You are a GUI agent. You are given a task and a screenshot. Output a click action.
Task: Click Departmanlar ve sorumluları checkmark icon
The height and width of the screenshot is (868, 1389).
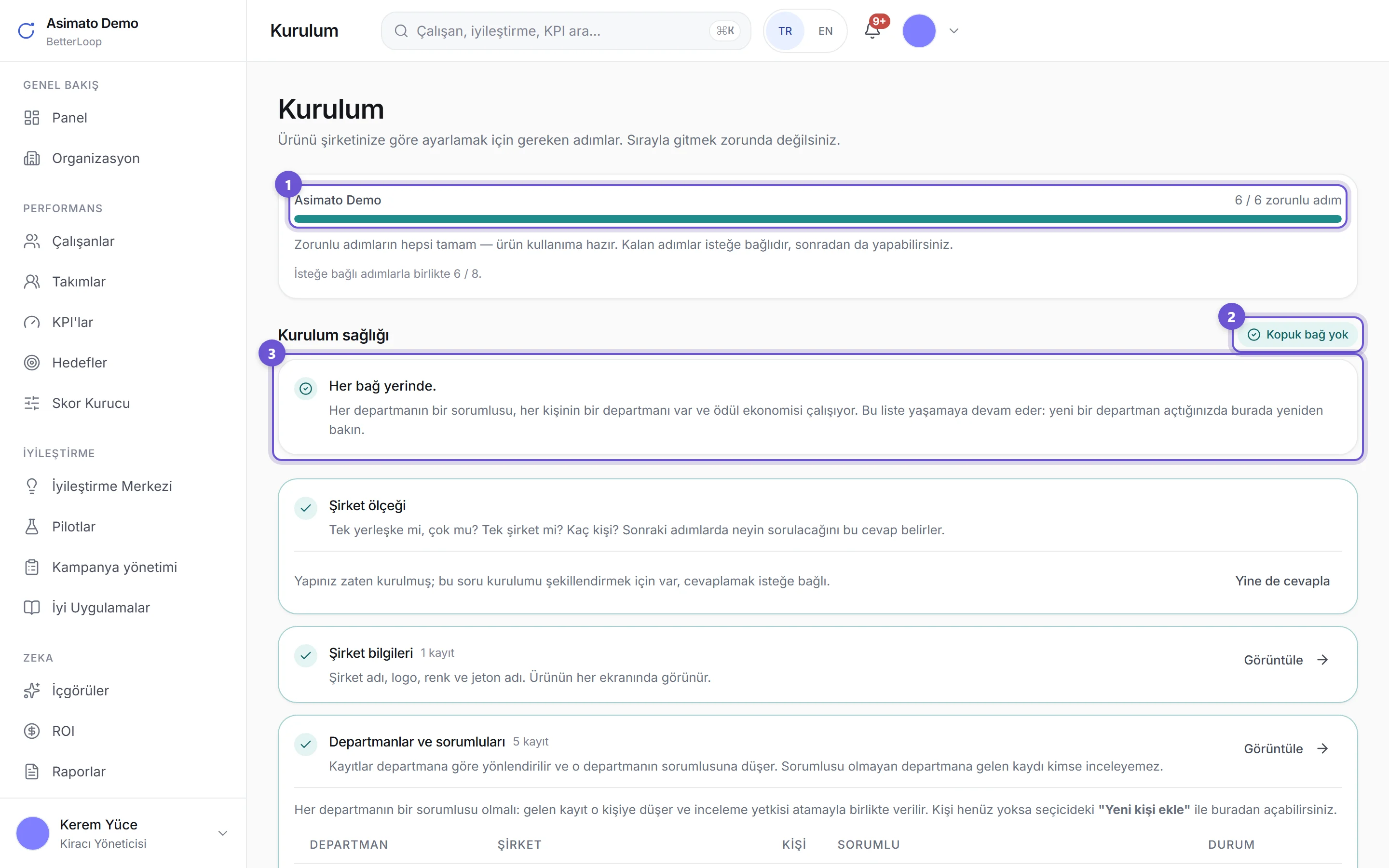306,745
